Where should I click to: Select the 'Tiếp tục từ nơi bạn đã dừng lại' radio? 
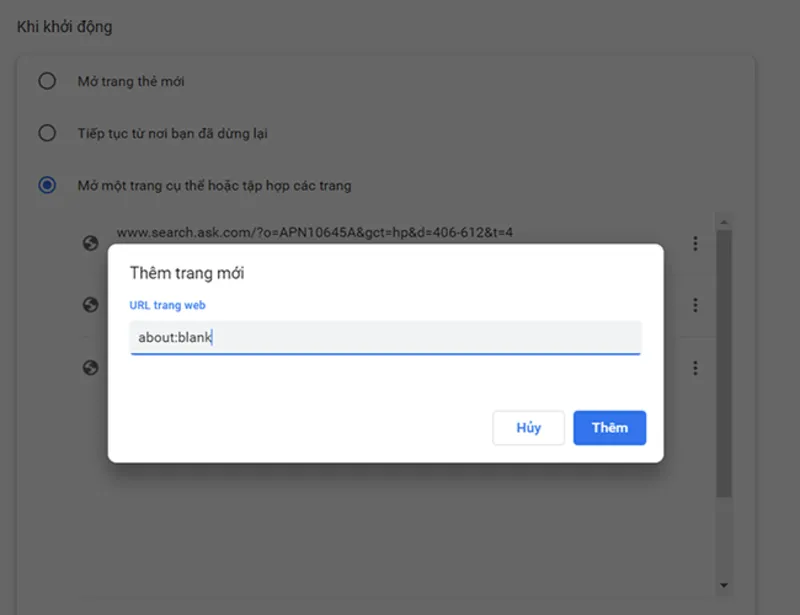coord(47,133)
